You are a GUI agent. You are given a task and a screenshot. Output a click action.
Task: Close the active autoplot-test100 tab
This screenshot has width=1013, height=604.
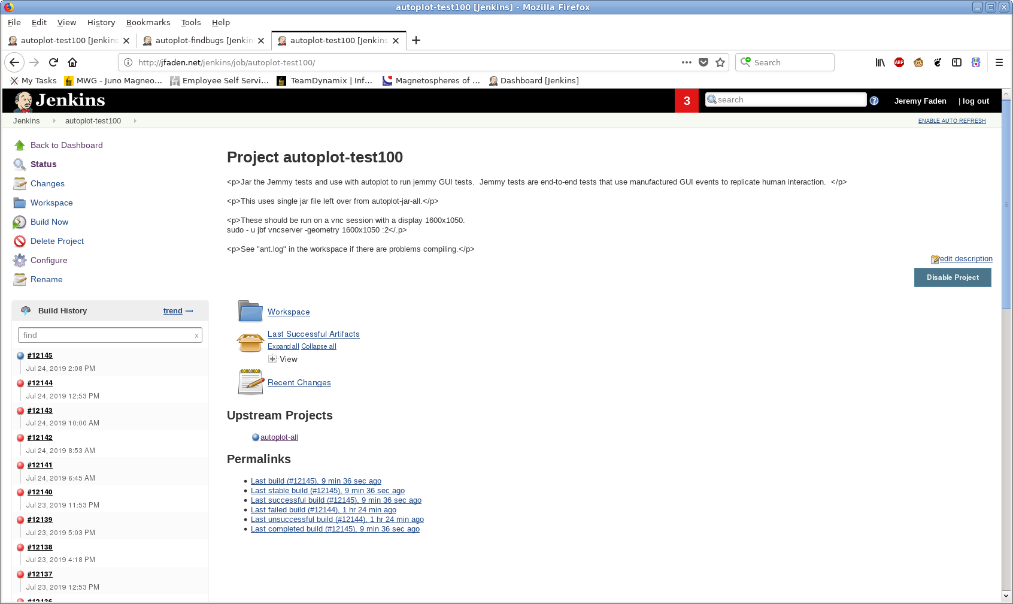tap(395, 40)
